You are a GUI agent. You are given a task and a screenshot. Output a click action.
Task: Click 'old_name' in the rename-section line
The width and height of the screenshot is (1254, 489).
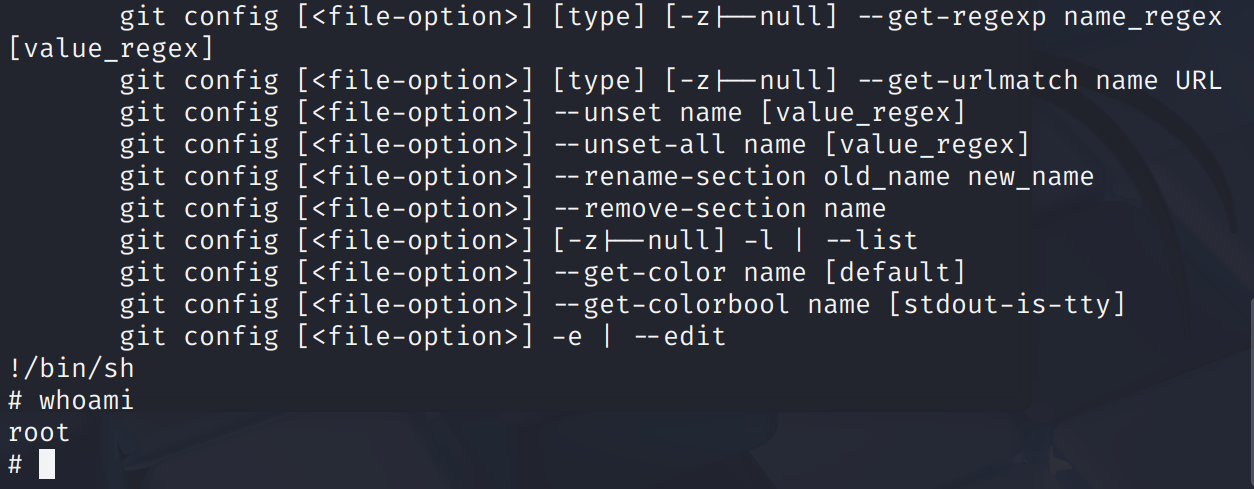point(887,177)
